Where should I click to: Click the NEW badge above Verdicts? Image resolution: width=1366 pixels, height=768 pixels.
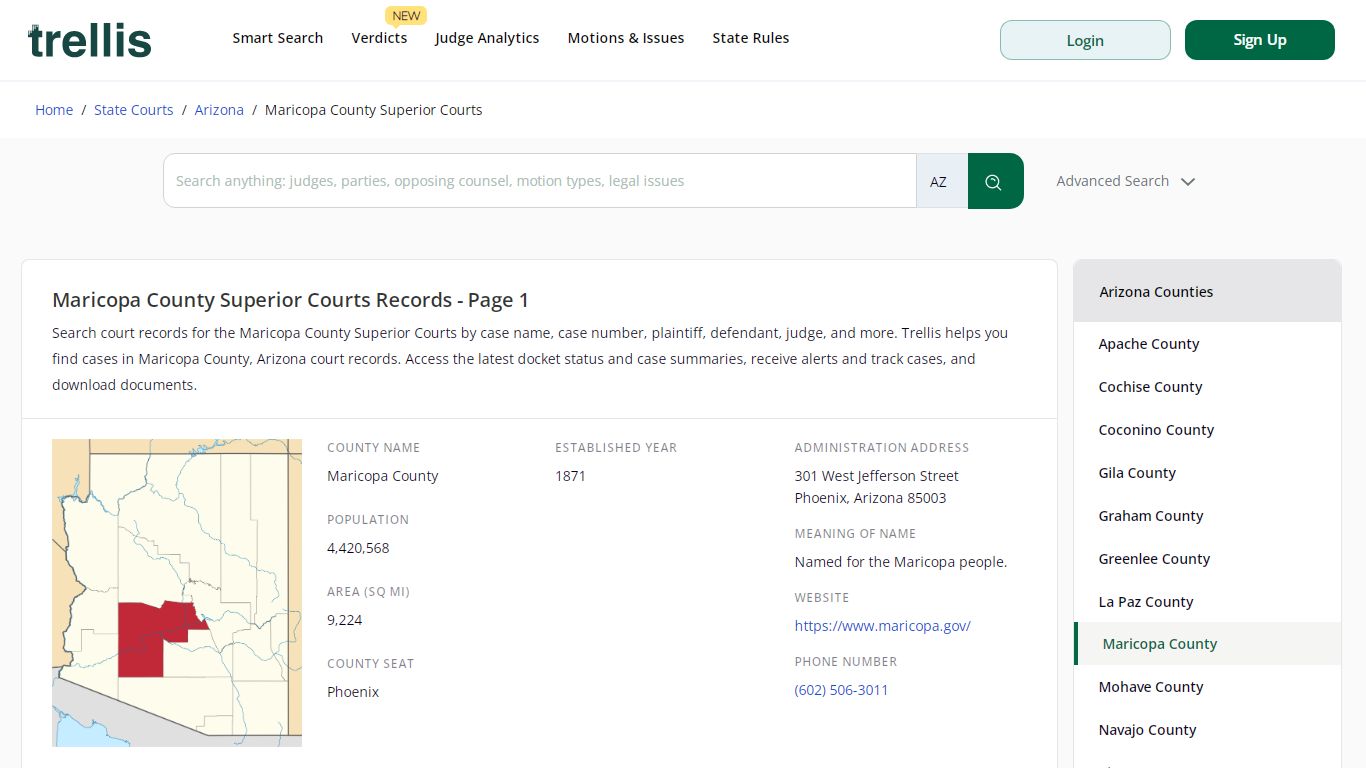[x=406, y=15]
